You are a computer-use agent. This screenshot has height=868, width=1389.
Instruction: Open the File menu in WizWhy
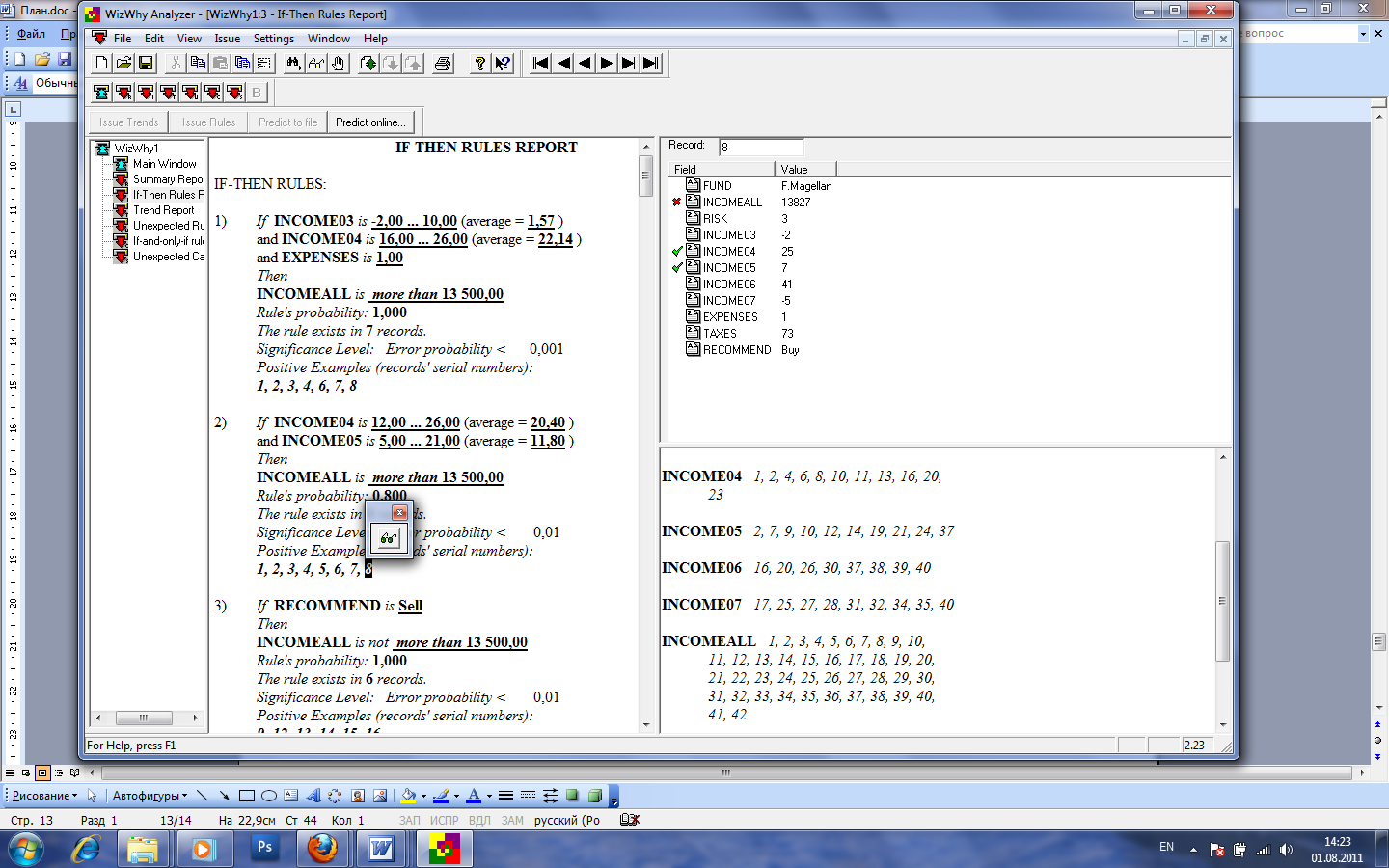pos(123,39)
